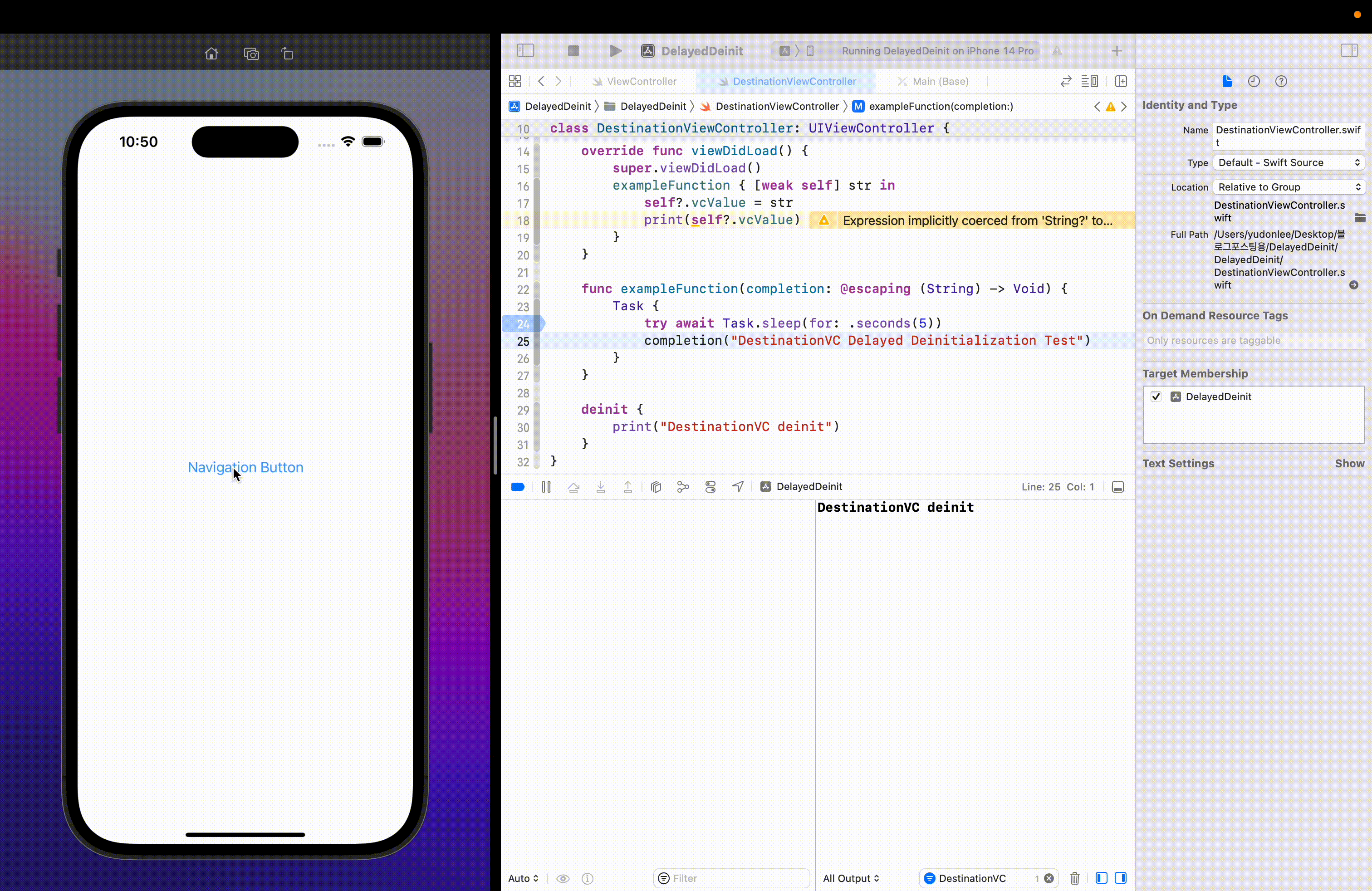Take simulator screenshot with camera icon

coord(251,54)
